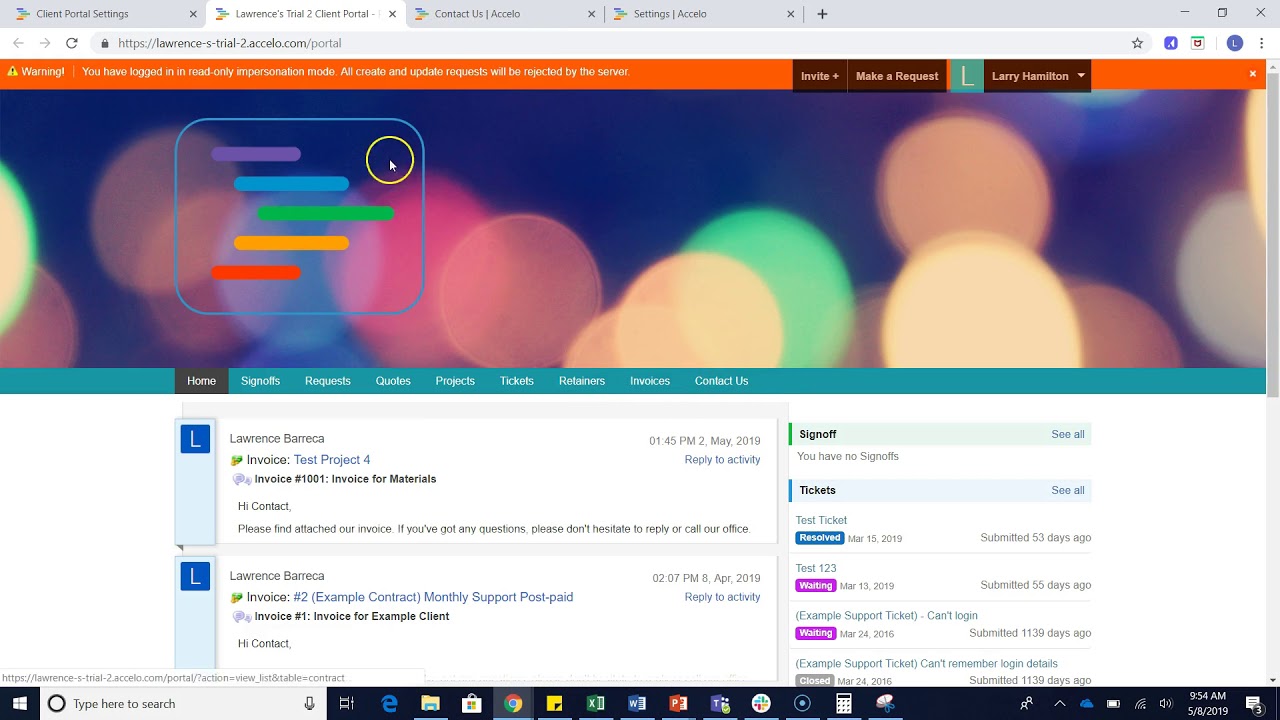Close the Contact Us | Accelo tab
Viewport: 1280px width, 720px height.
point(592,14)
